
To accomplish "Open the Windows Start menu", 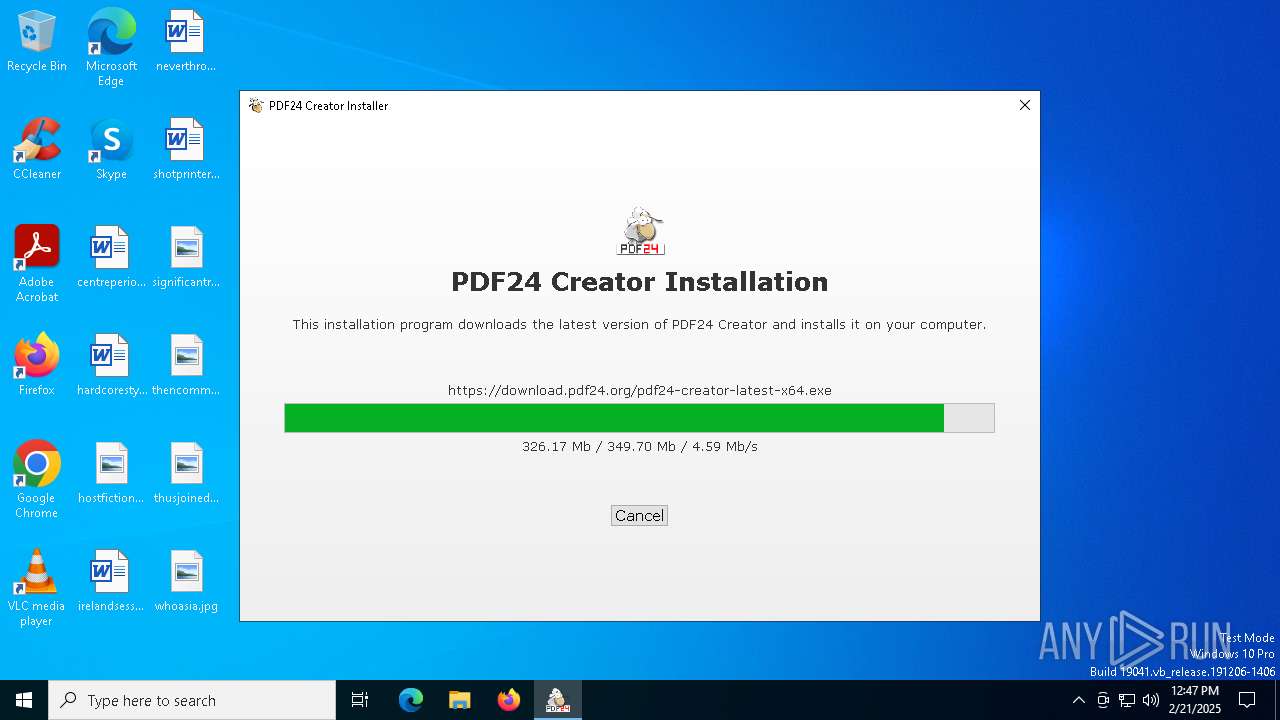I will 24,700.
